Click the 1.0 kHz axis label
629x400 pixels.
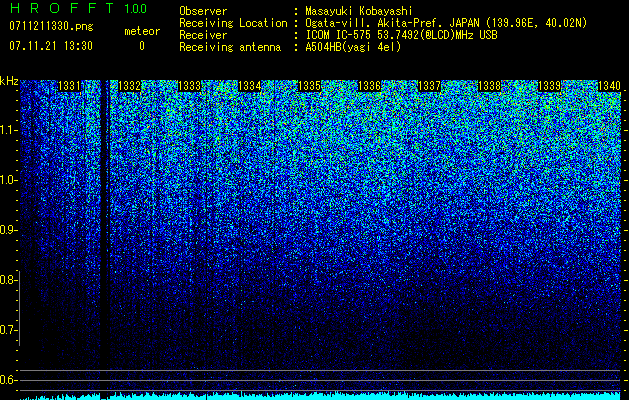(9, 180)
